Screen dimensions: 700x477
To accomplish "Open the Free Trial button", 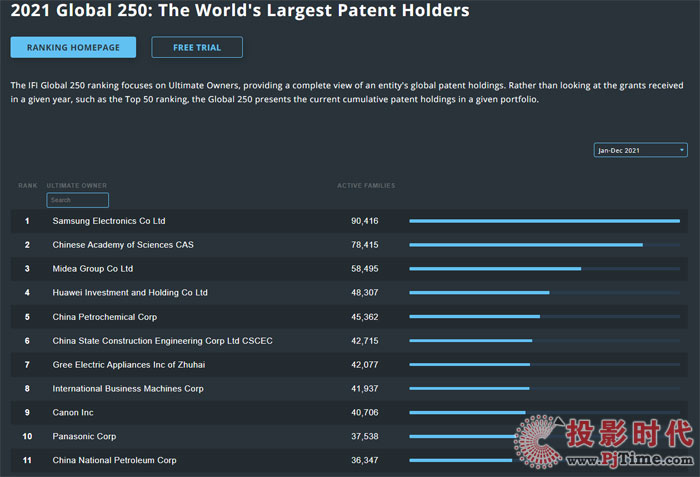I will click(x=196, y=47).
